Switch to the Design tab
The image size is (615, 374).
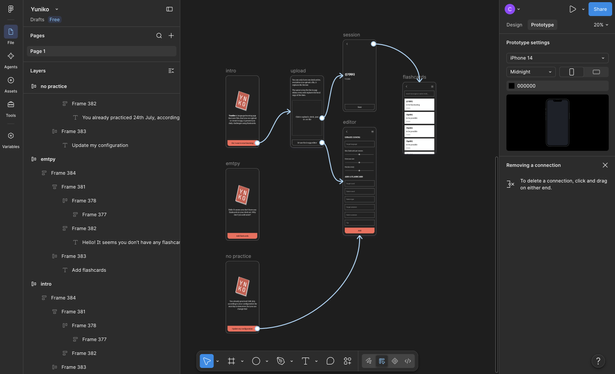[x=514, y=25]
